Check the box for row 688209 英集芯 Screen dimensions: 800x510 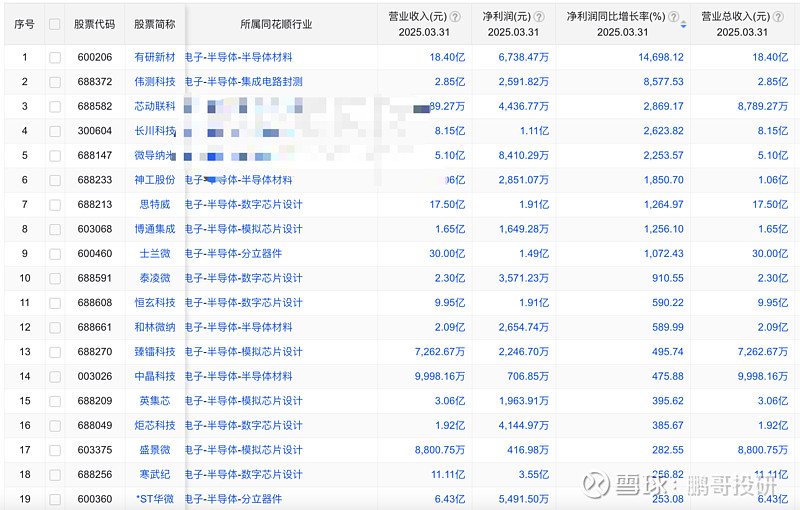(55, 401)
